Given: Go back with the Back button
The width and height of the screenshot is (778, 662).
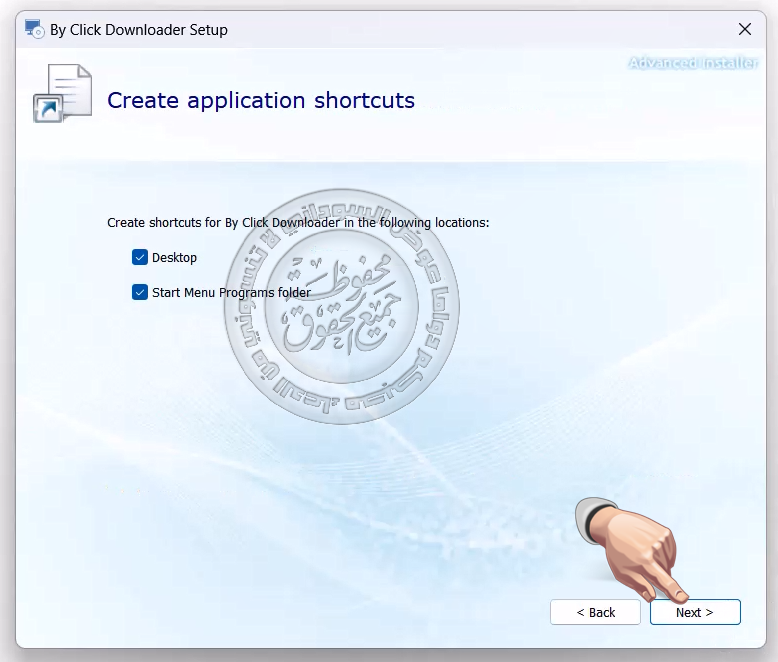Looking at the screenshot, I should pyautogui.click(x=595, y=612).
